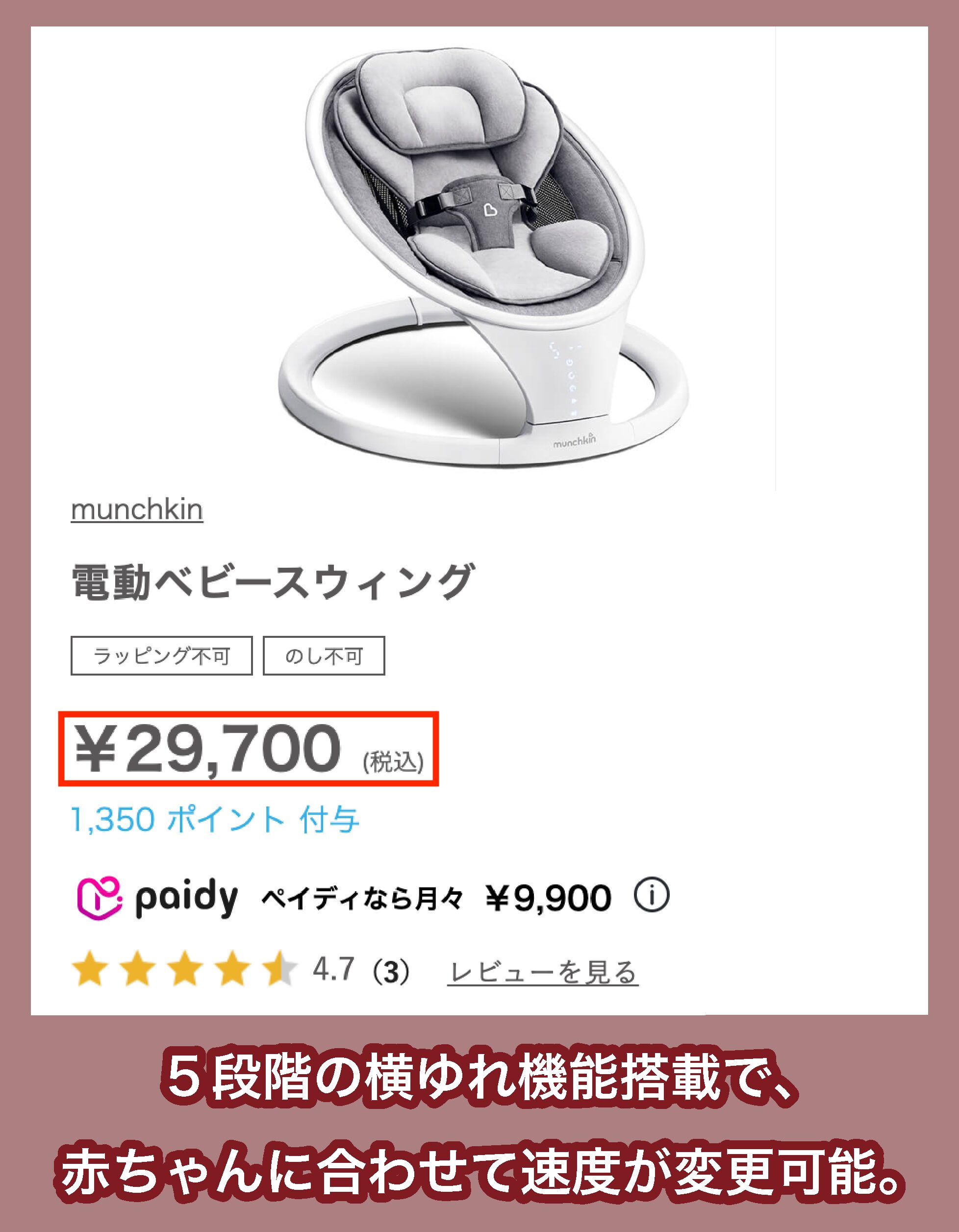The image size is (959, 1232).
Task: Click the second gold rating star
Action: click(x=138, y=971)
